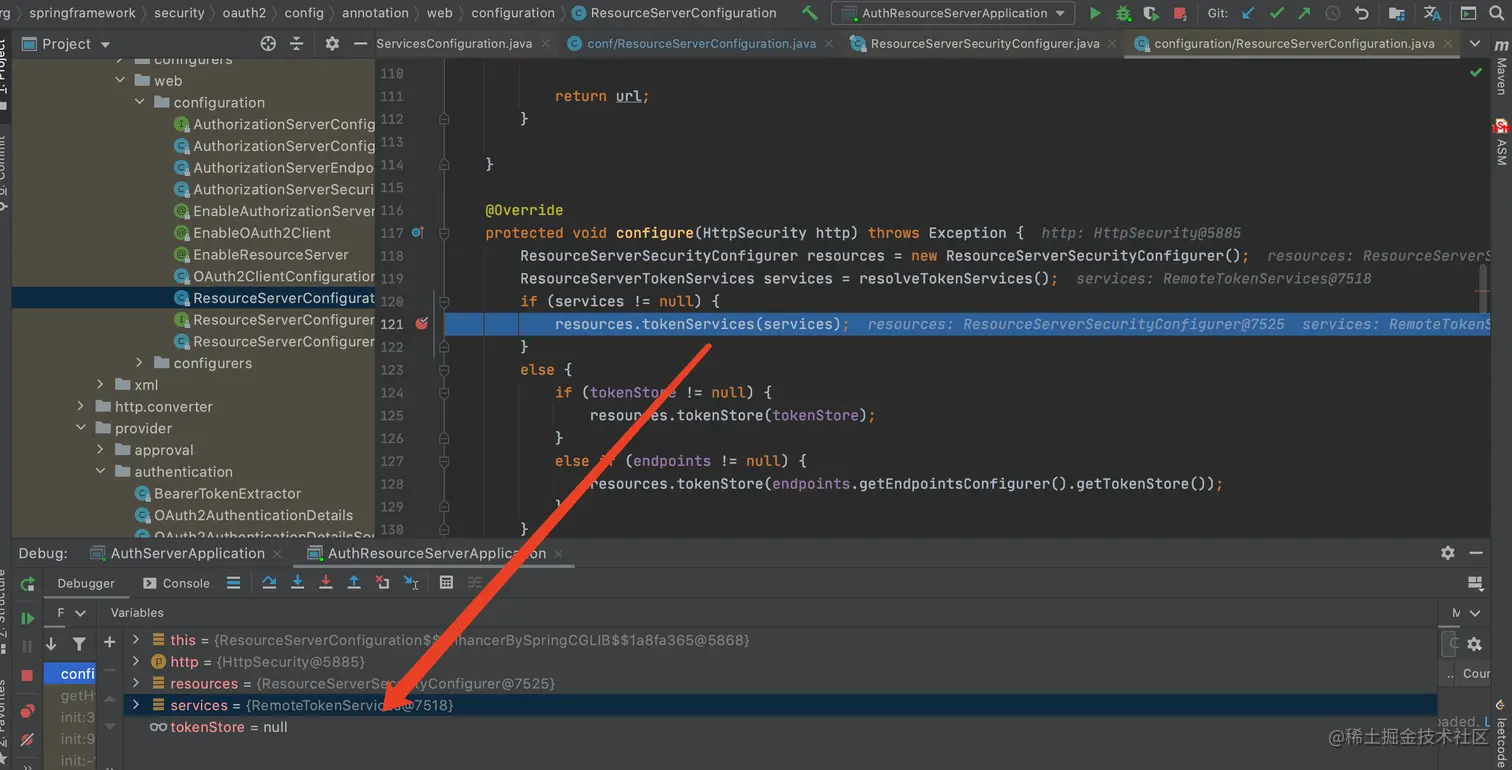This screenshot has width=1512, height=770.
Task: Select BearerTokenExtractor class in tree
Action: pos(227,493)
